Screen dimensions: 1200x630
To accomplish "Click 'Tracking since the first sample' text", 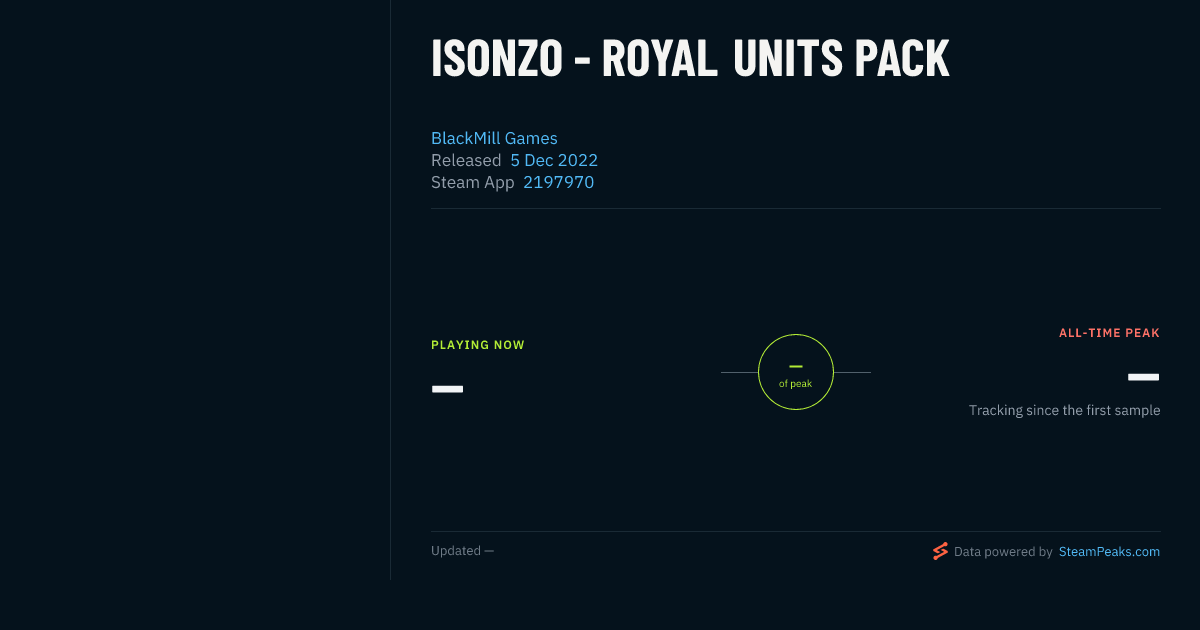I will tap(1064, 410).
